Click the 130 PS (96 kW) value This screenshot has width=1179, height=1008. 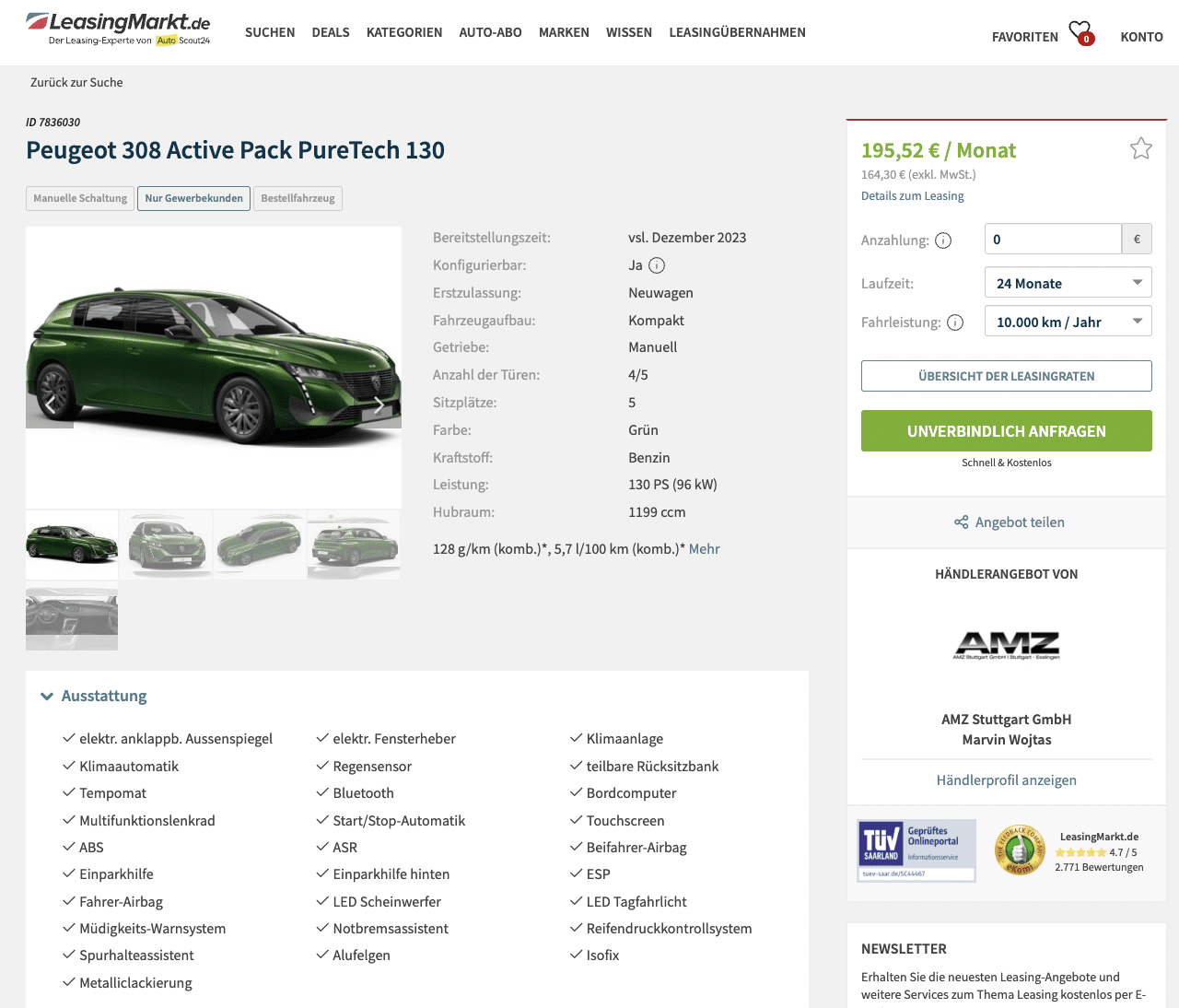(672, 485)
